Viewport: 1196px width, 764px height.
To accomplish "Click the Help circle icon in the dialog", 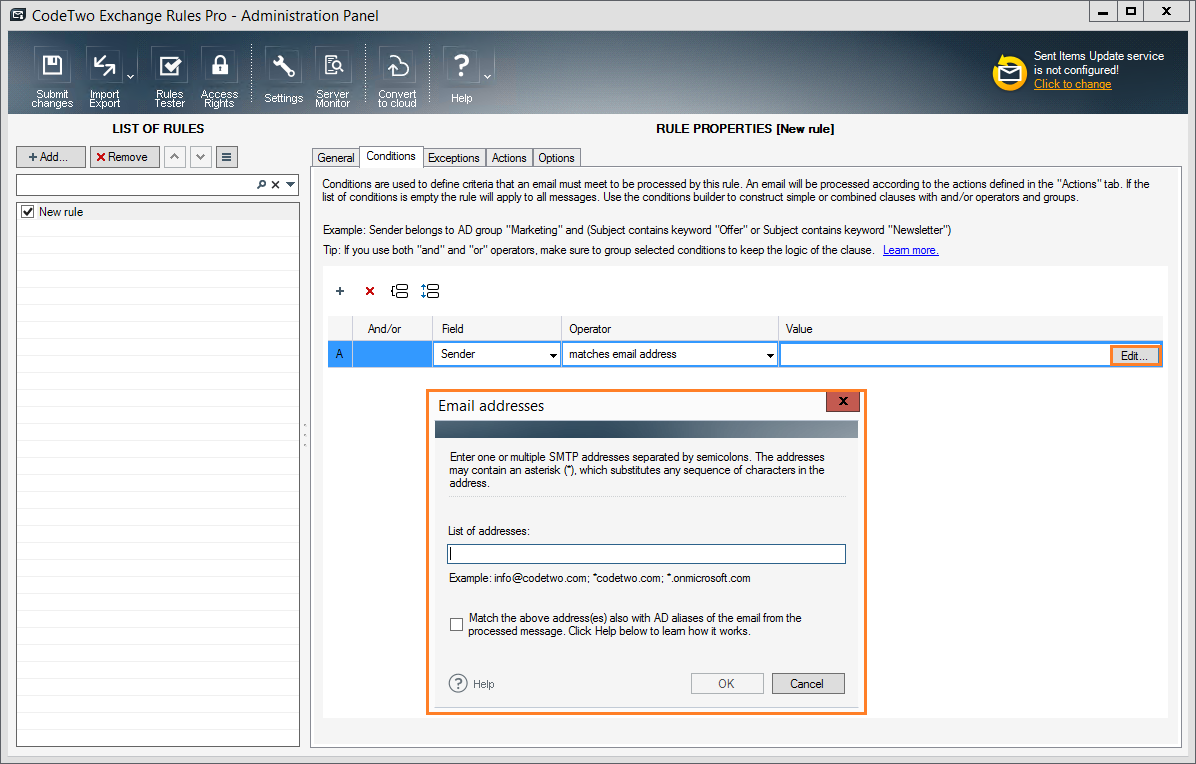I will pyautogui.click(x=458, y=683).
